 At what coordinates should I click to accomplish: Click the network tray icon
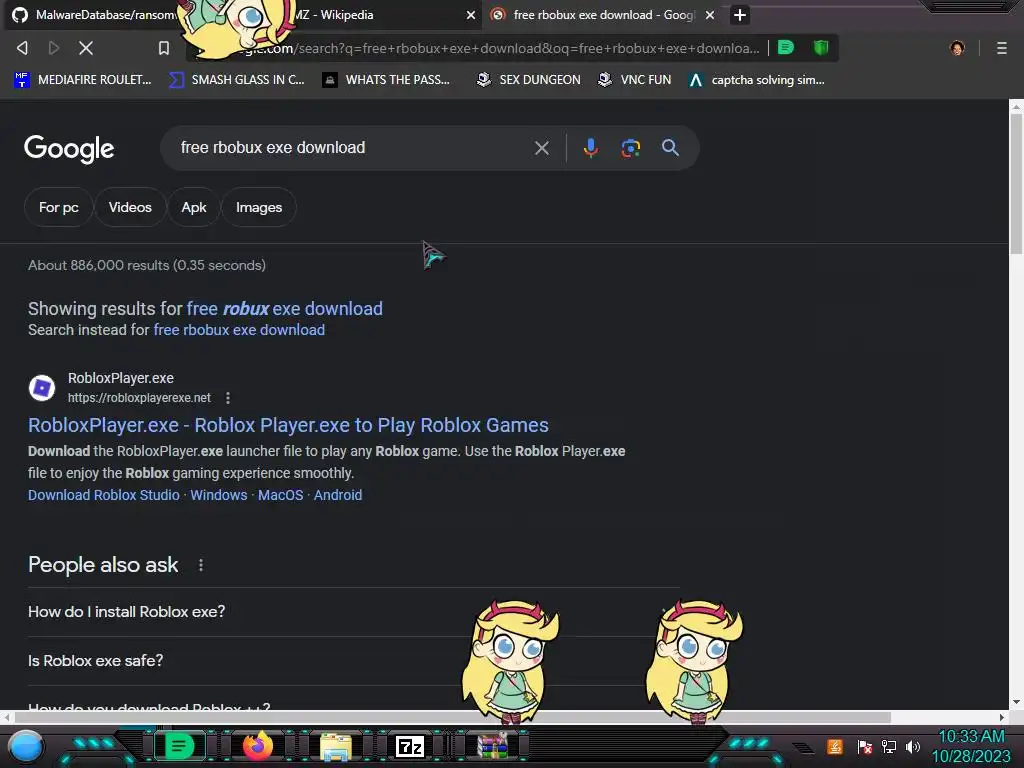[888, 746]
